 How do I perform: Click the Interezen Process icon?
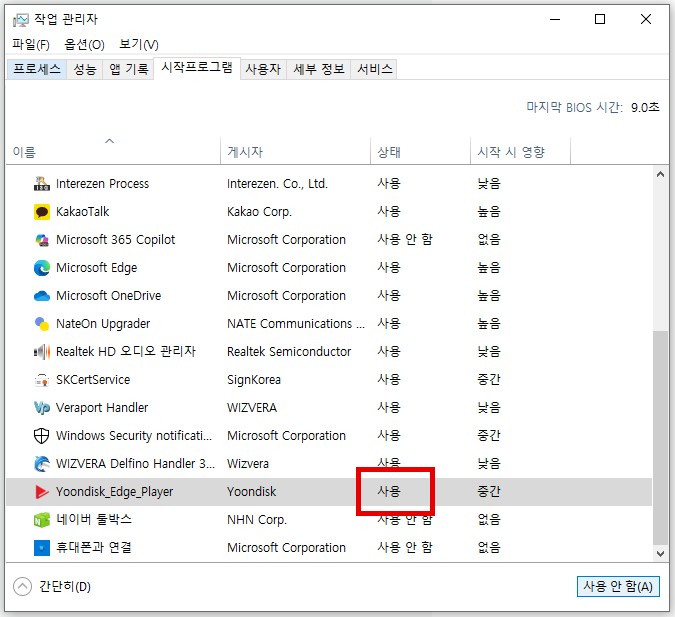[42, 184]
